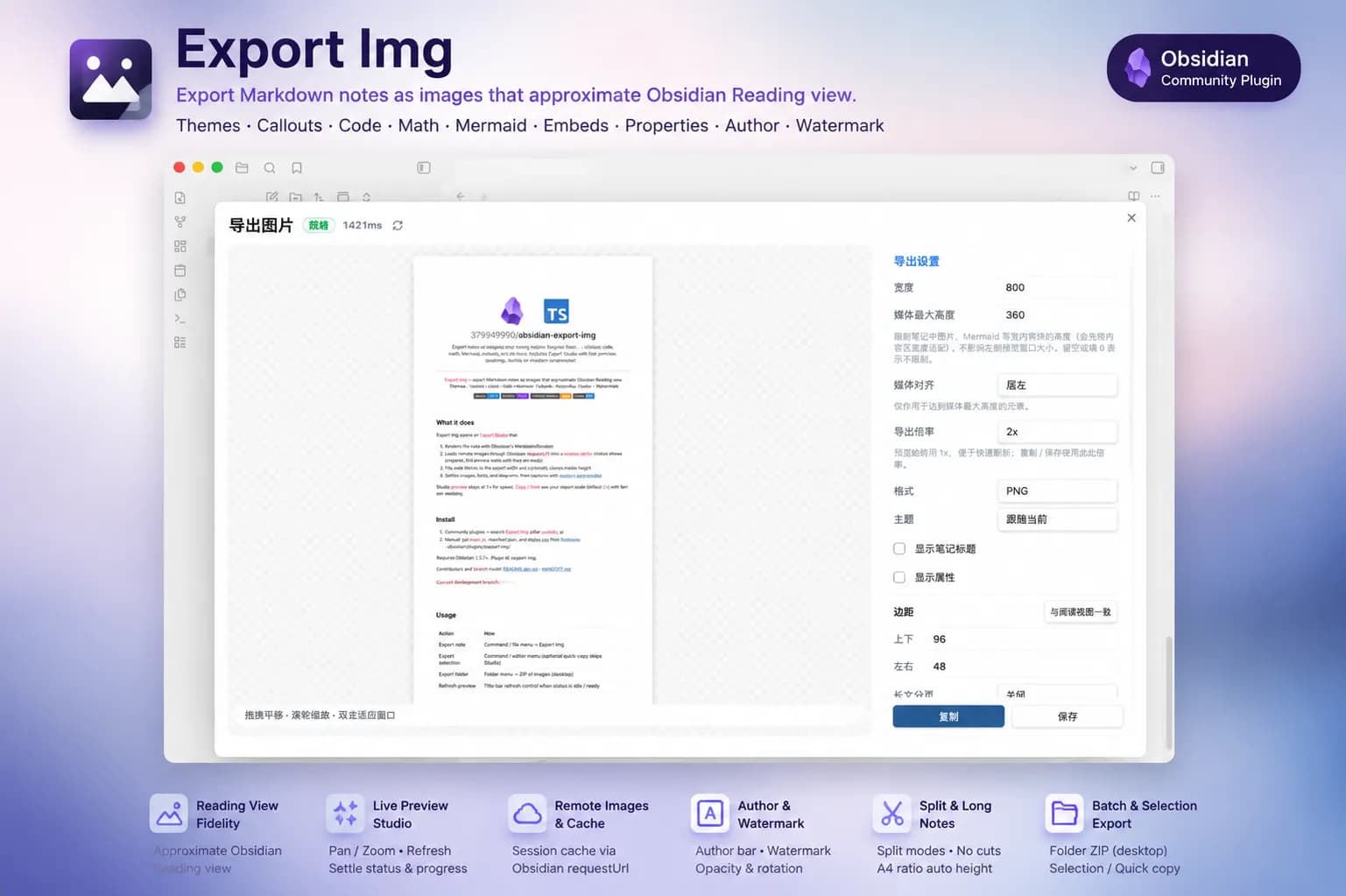The width and height of the screenshot is (1346, 896).
Task: Open the 格式 dropdown showing PNG
Action: click(1057, 490)
